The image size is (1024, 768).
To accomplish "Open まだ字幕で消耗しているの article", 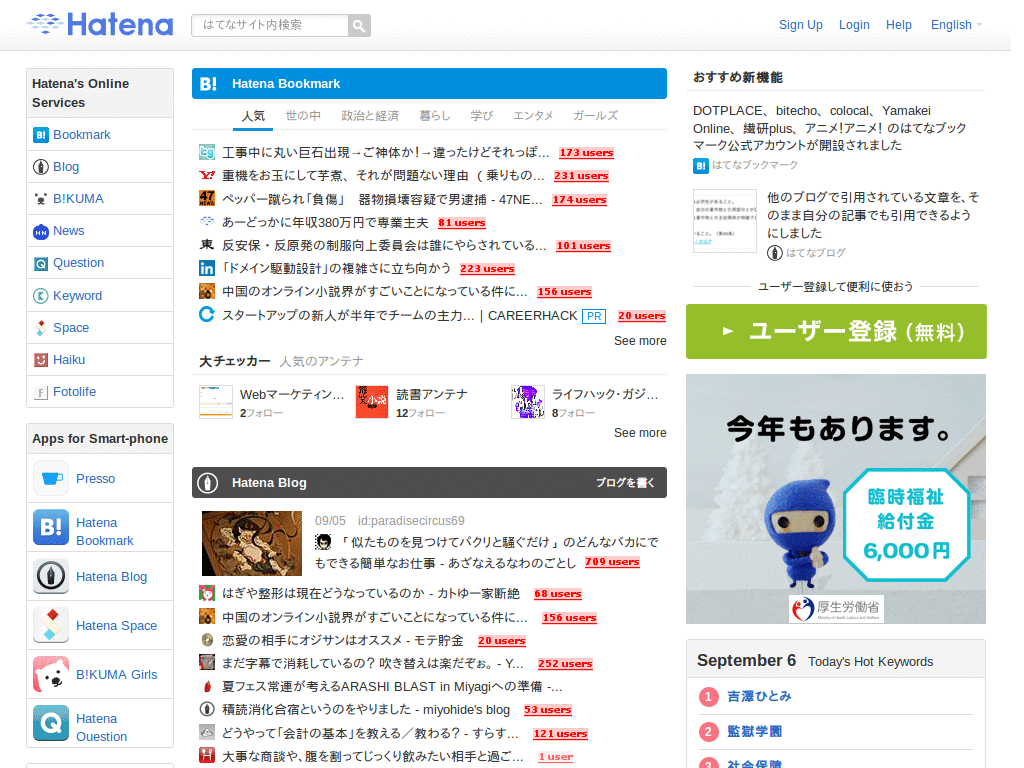I will pyautogui.click(x=373, y=664).
